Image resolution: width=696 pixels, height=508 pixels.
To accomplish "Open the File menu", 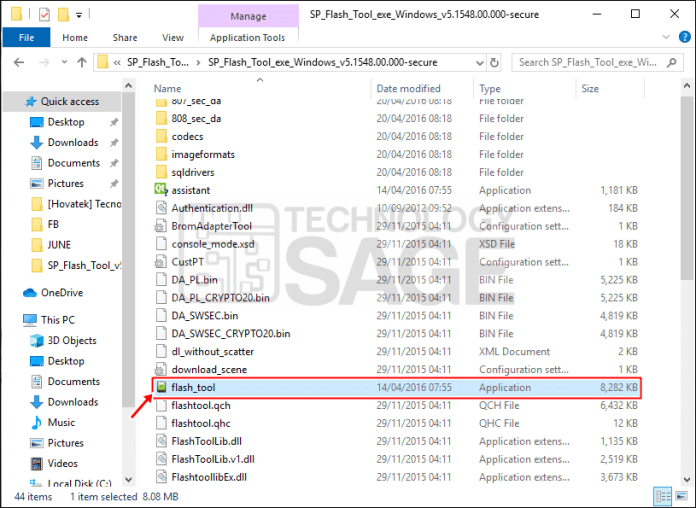I will 26,37.
